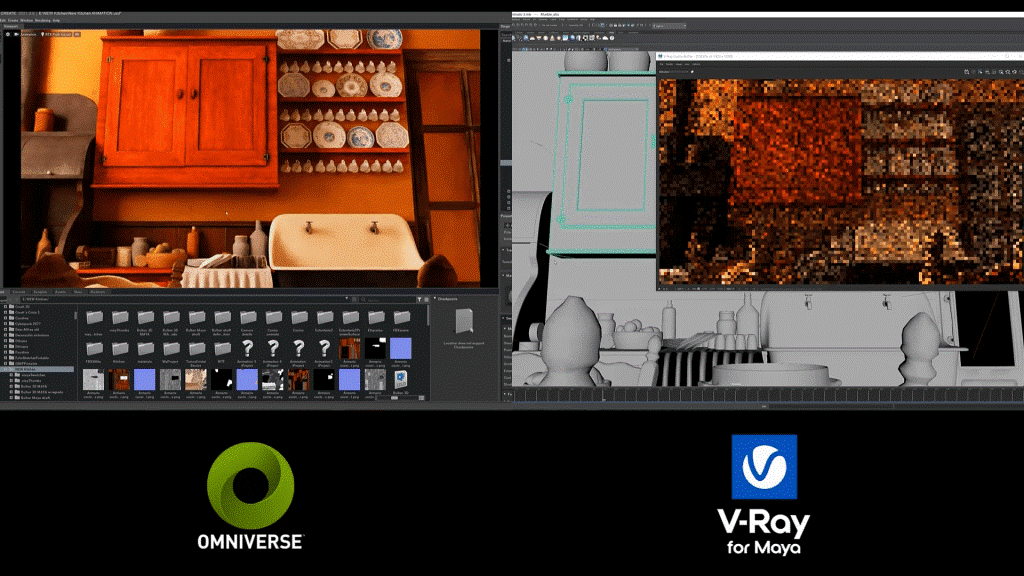The height and width of the screenshot is (576, 1024).
Task: Select the .vrayThumbs subfolder in tree
Action: click(x=33, y=381)
